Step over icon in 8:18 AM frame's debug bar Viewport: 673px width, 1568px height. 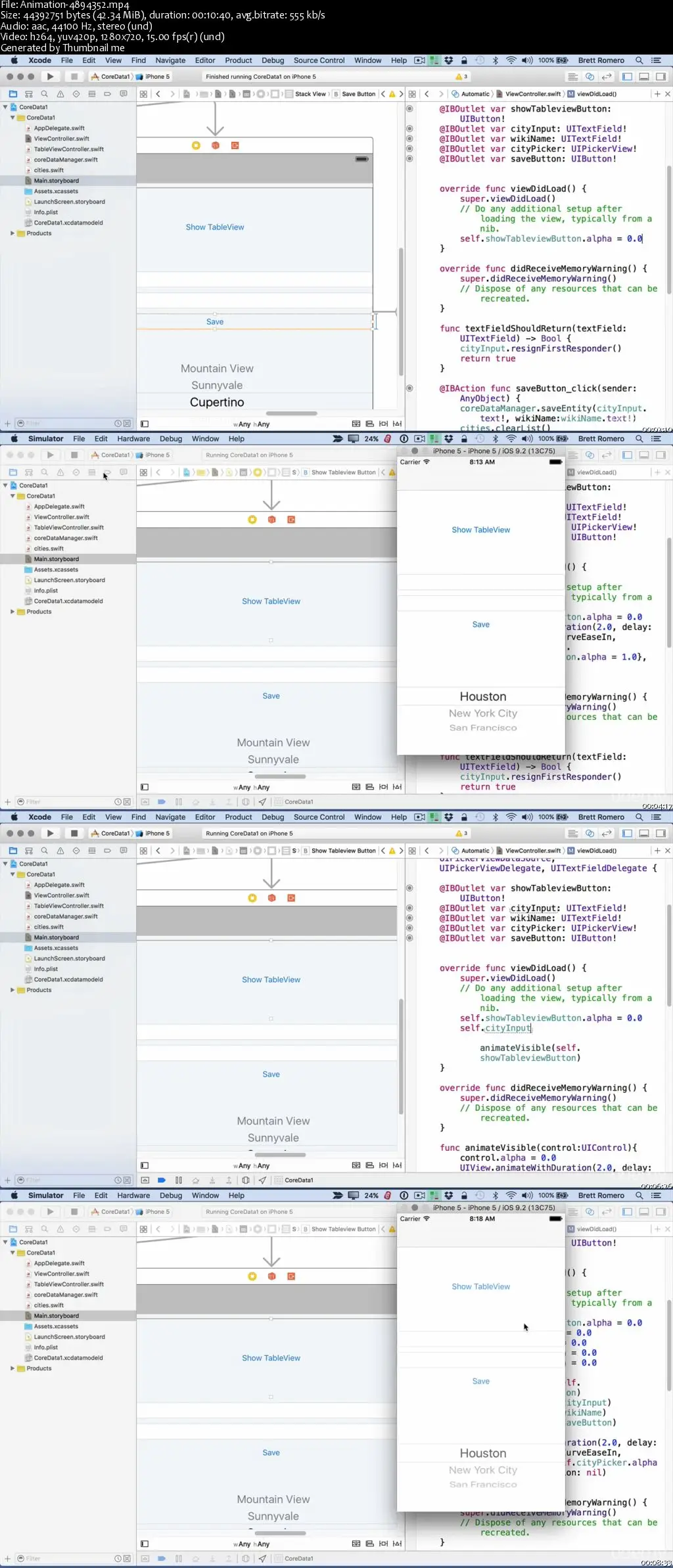195,1559
